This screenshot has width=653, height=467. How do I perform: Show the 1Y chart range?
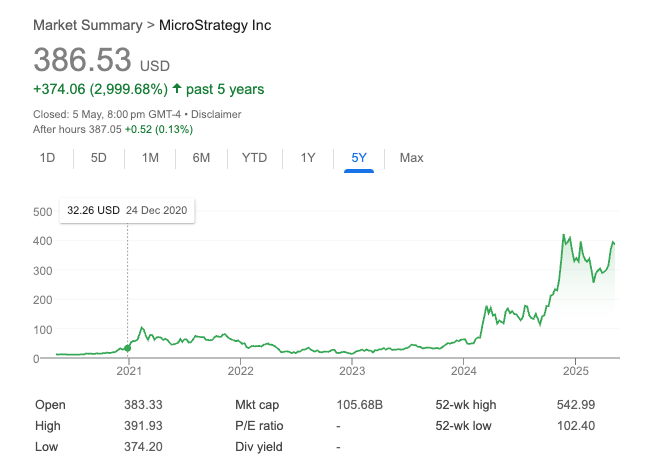click(308, 158)
